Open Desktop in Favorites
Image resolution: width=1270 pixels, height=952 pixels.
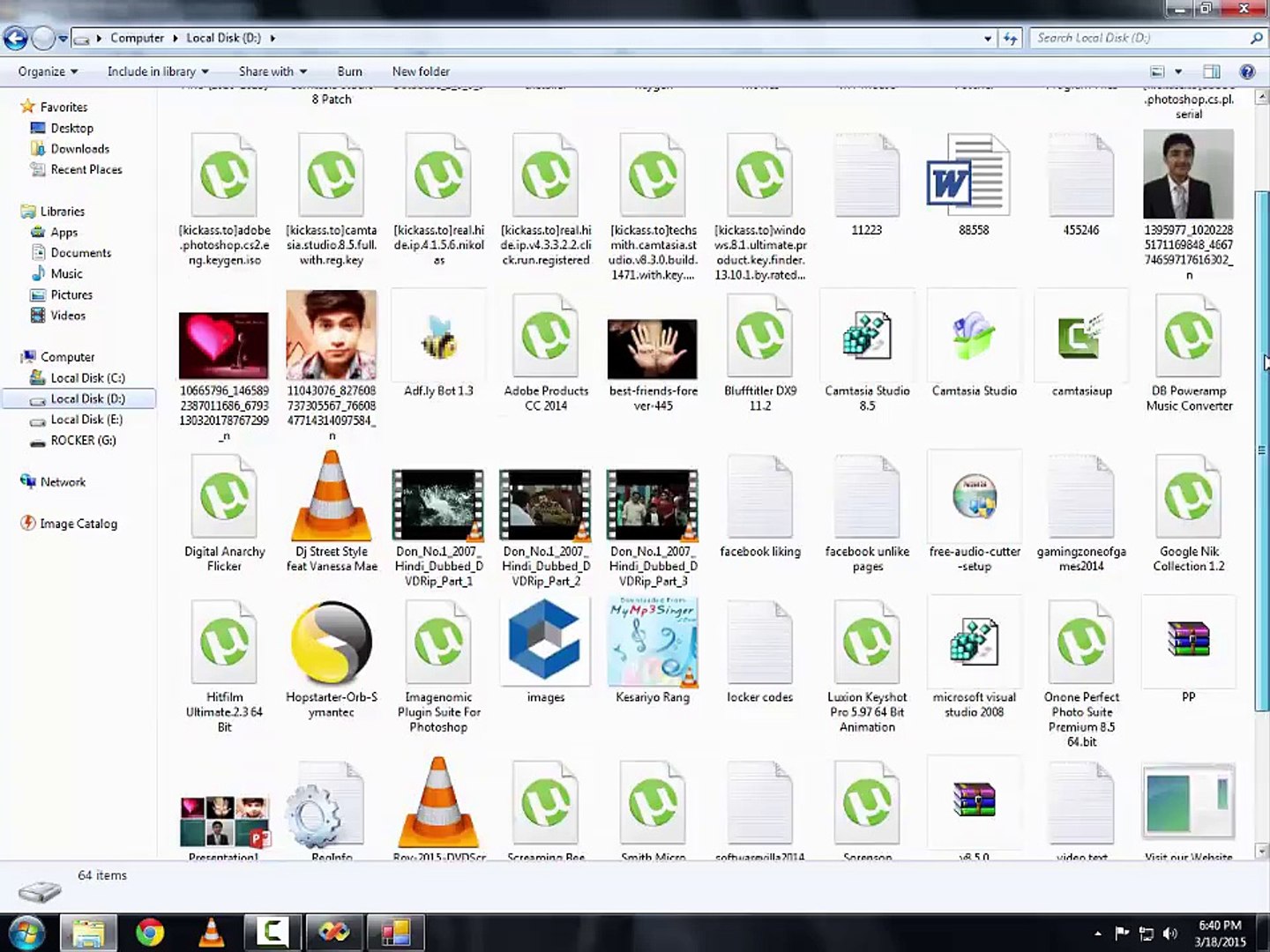tap(71, 128)
